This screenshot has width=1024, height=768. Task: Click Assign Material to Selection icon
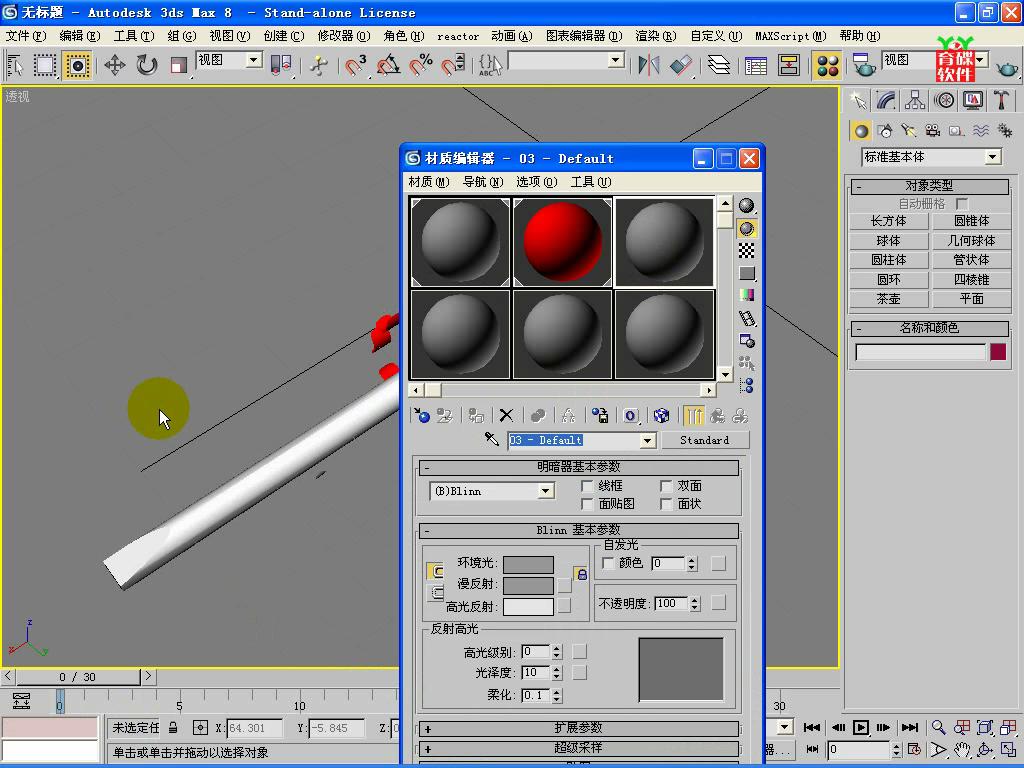coord(476,415)
